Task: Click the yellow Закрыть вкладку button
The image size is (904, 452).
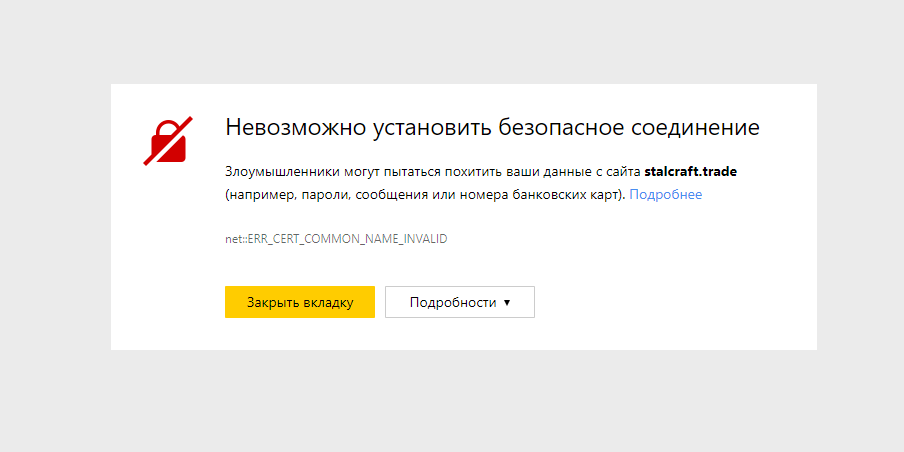Action: 300,302
